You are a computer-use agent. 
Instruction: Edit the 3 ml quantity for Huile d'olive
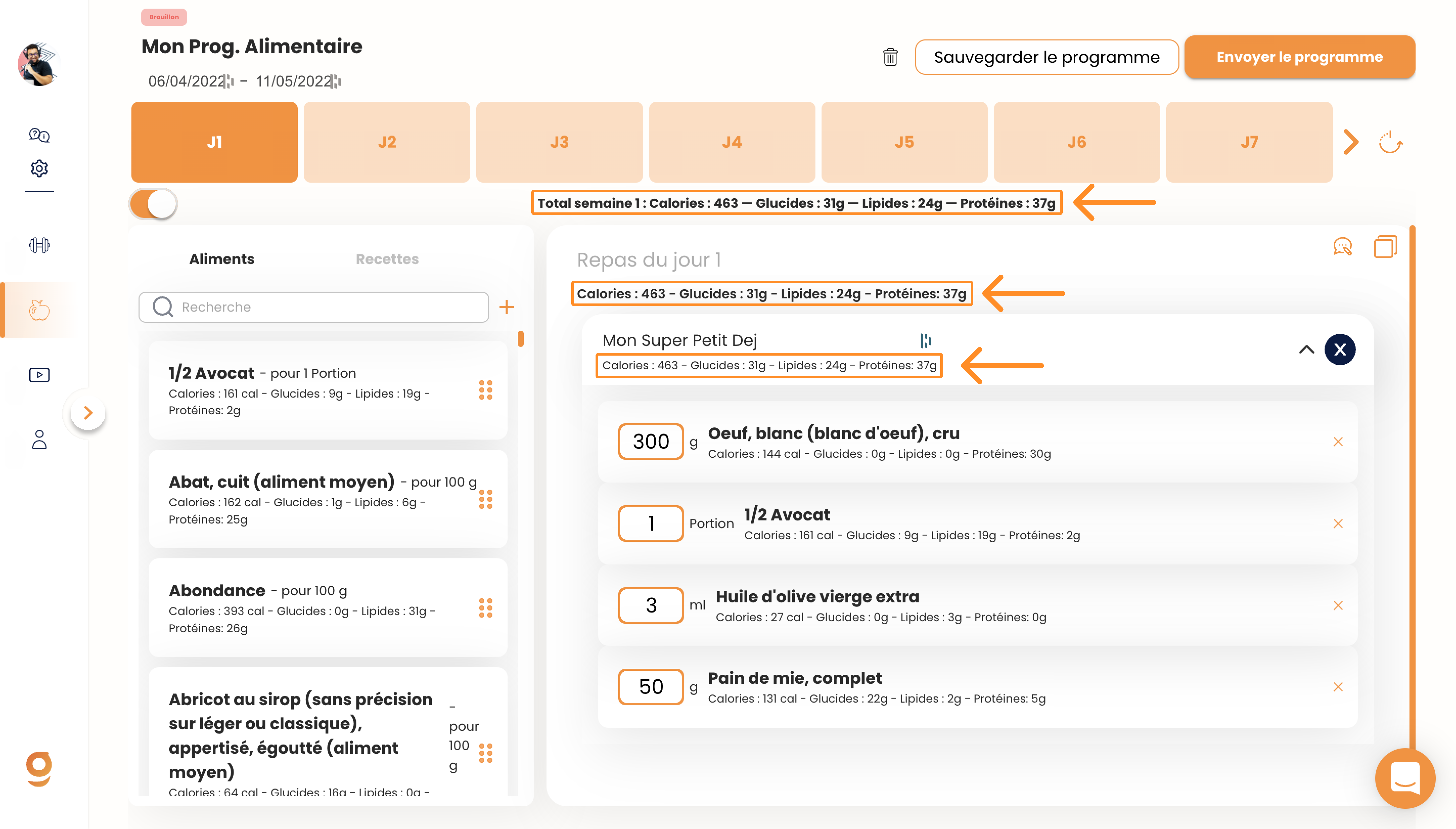tap(650, 605)
